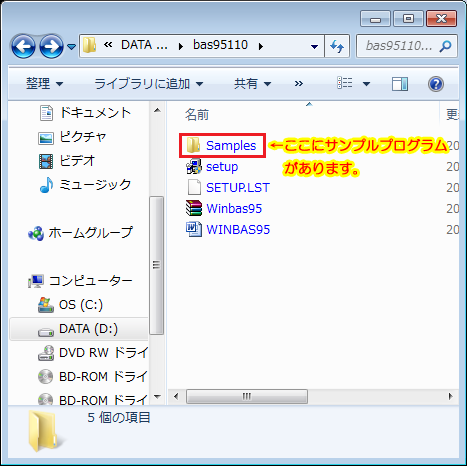The height and width of the screenshot is (466, 467).
Task: Open the 共有 menu
Action: click(252, 83)
